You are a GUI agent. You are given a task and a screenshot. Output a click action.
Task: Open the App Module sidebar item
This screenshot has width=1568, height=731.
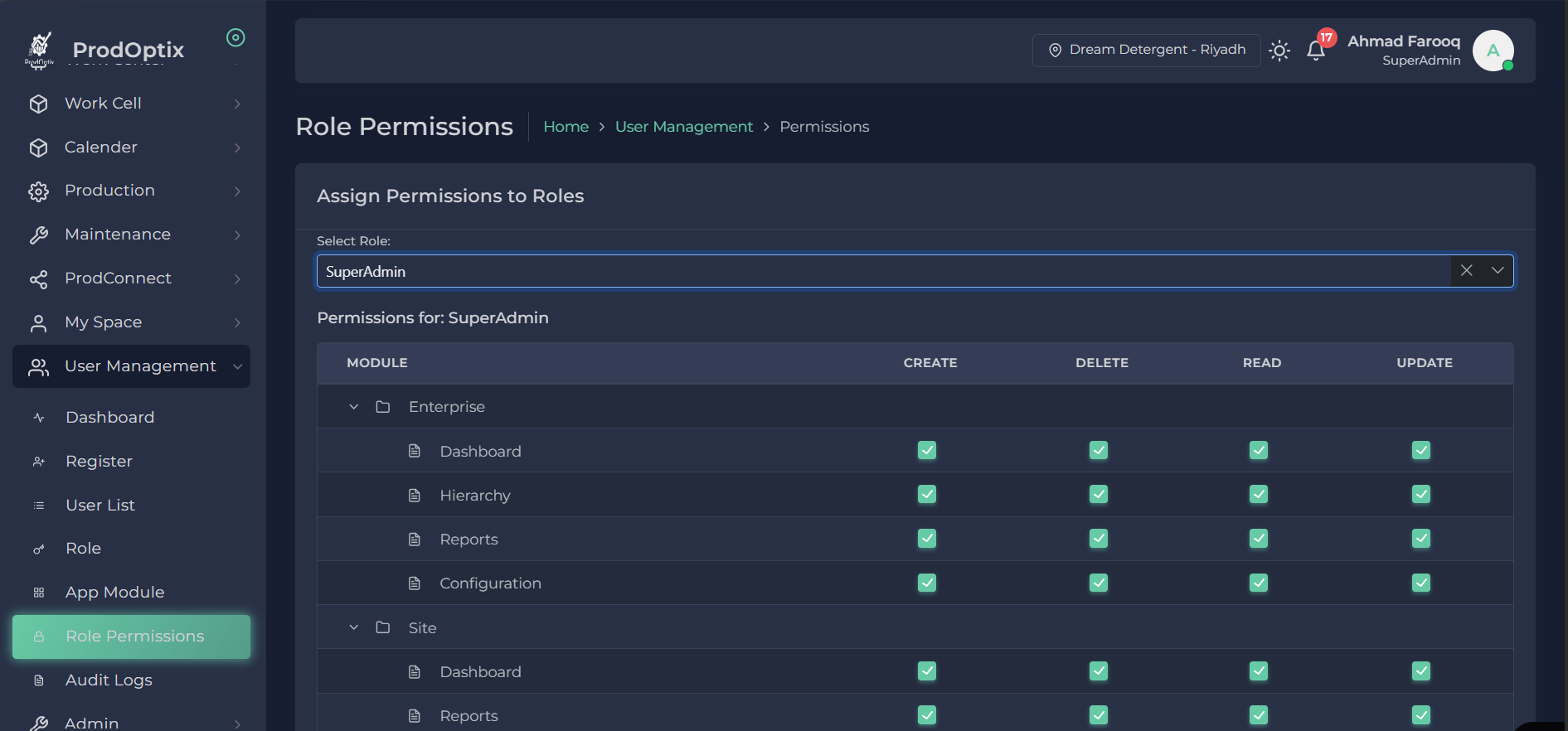click(131, 593)
